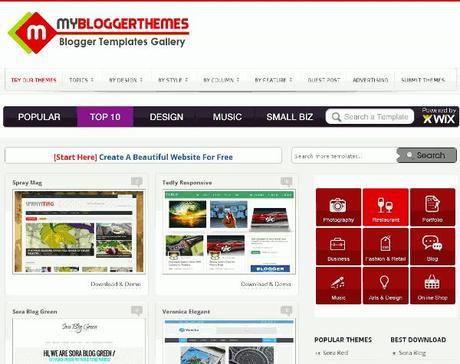
Task: Click the comment bubble on Veronica Elegant card
Action: (x=286, y=311)
